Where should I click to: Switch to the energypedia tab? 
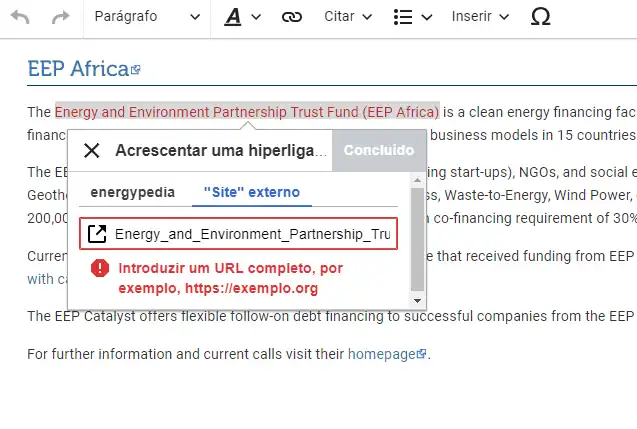(132, 192)
